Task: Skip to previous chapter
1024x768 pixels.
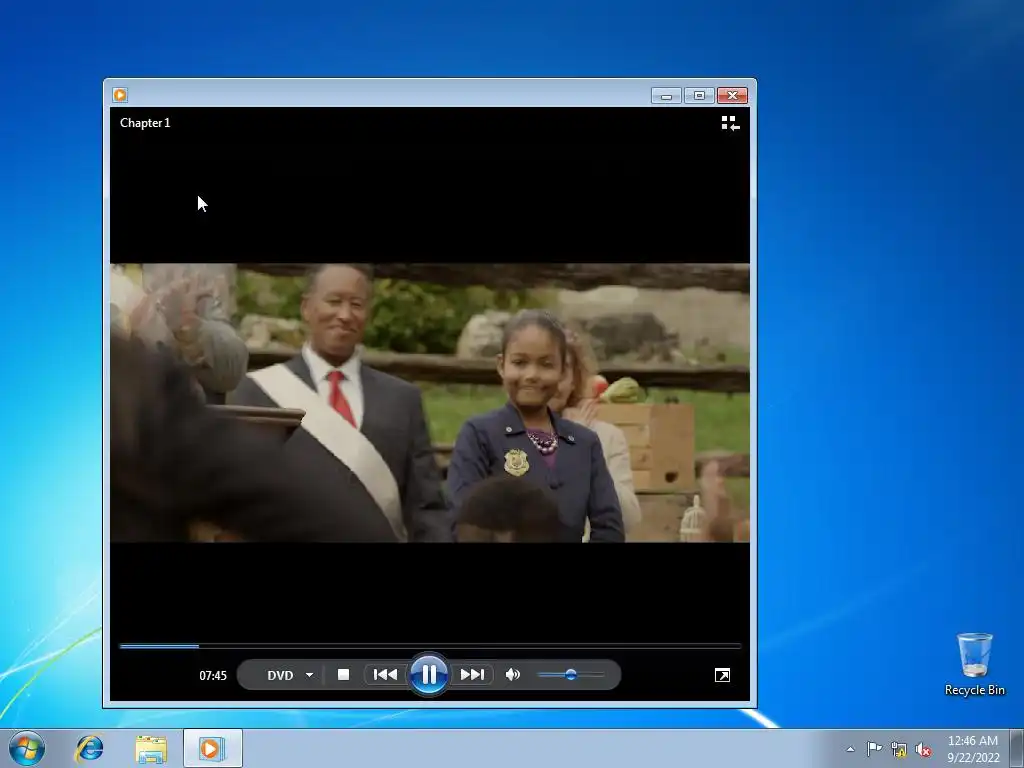Action: [385, 675]
